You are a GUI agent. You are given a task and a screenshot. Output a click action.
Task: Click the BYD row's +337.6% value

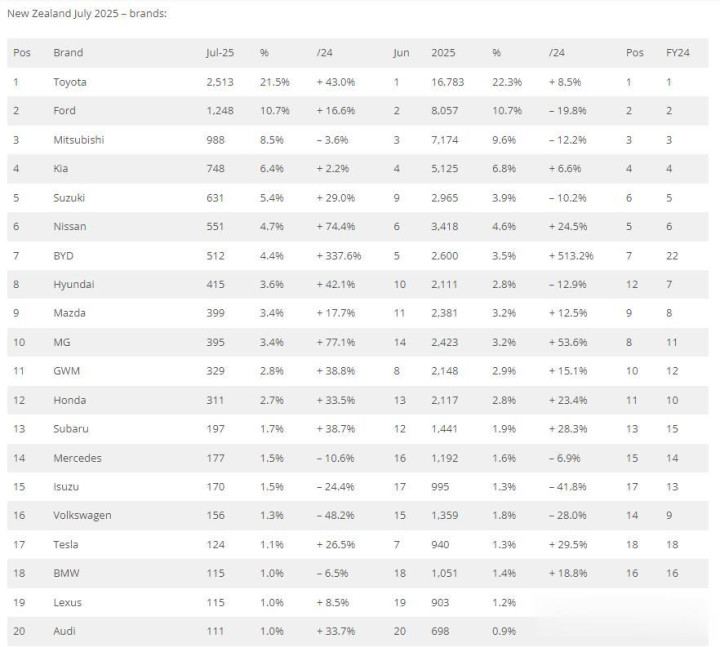pyautogui.click(x=338, y=256)
